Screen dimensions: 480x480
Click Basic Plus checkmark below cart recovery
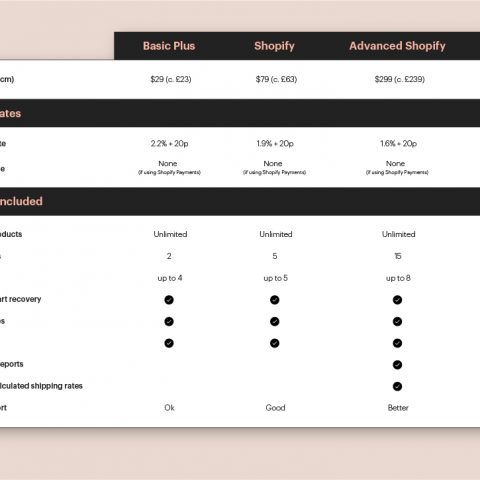point(169,321)
